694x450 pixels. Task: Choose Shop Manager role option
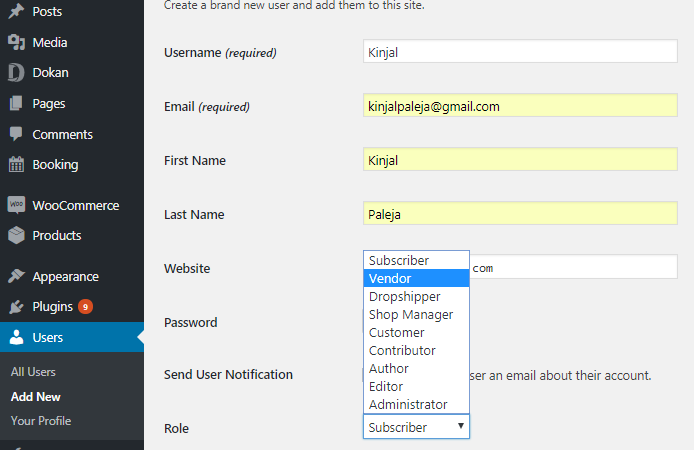tap(415, 314)
